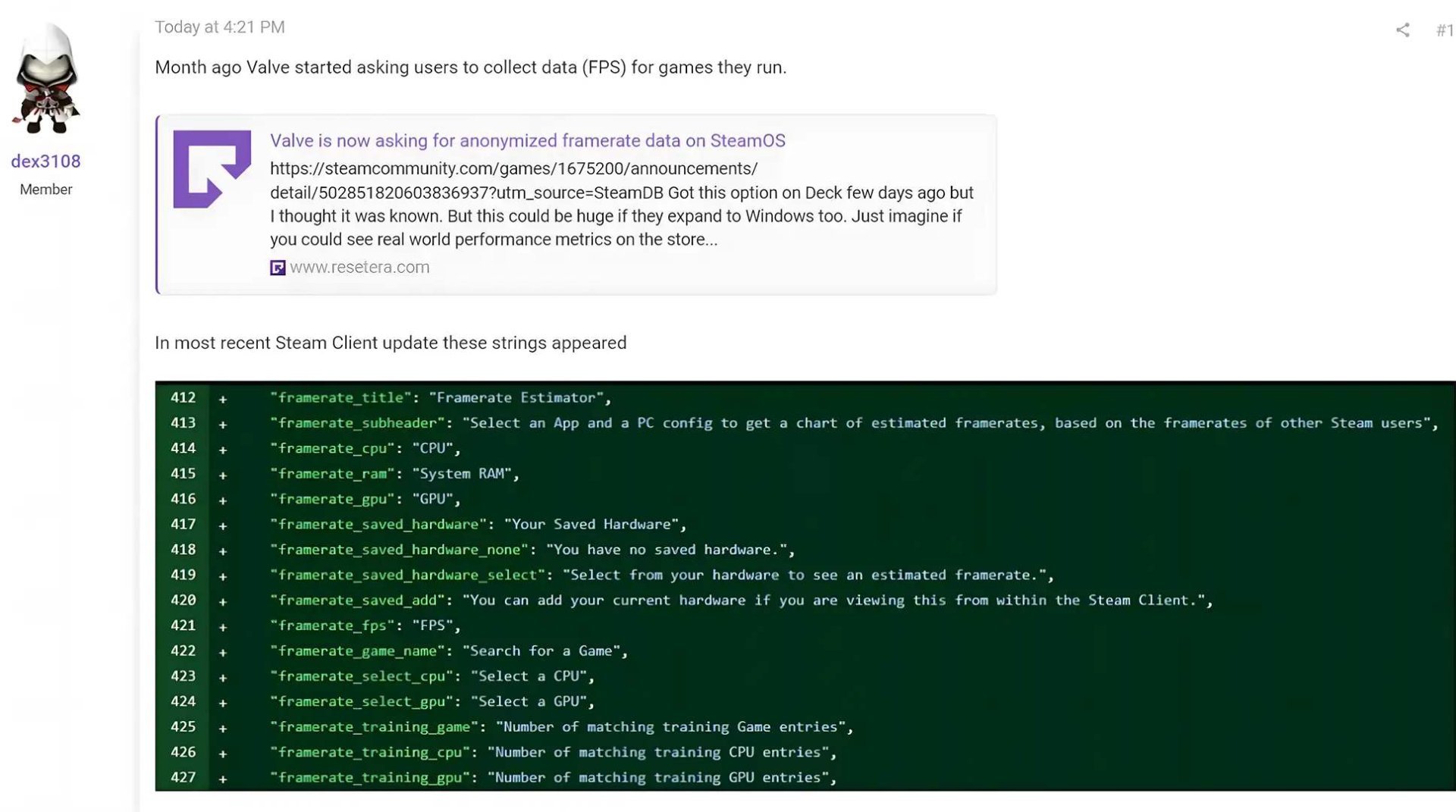Click the ResetEra logo in the link embed
This screenshot has width=1456, height=812.
click(213, 168)
